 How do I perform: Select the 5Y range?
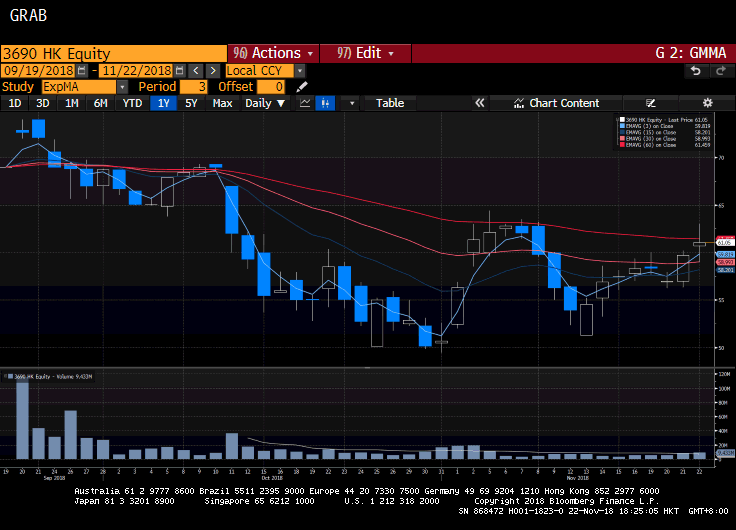[191, 103]
